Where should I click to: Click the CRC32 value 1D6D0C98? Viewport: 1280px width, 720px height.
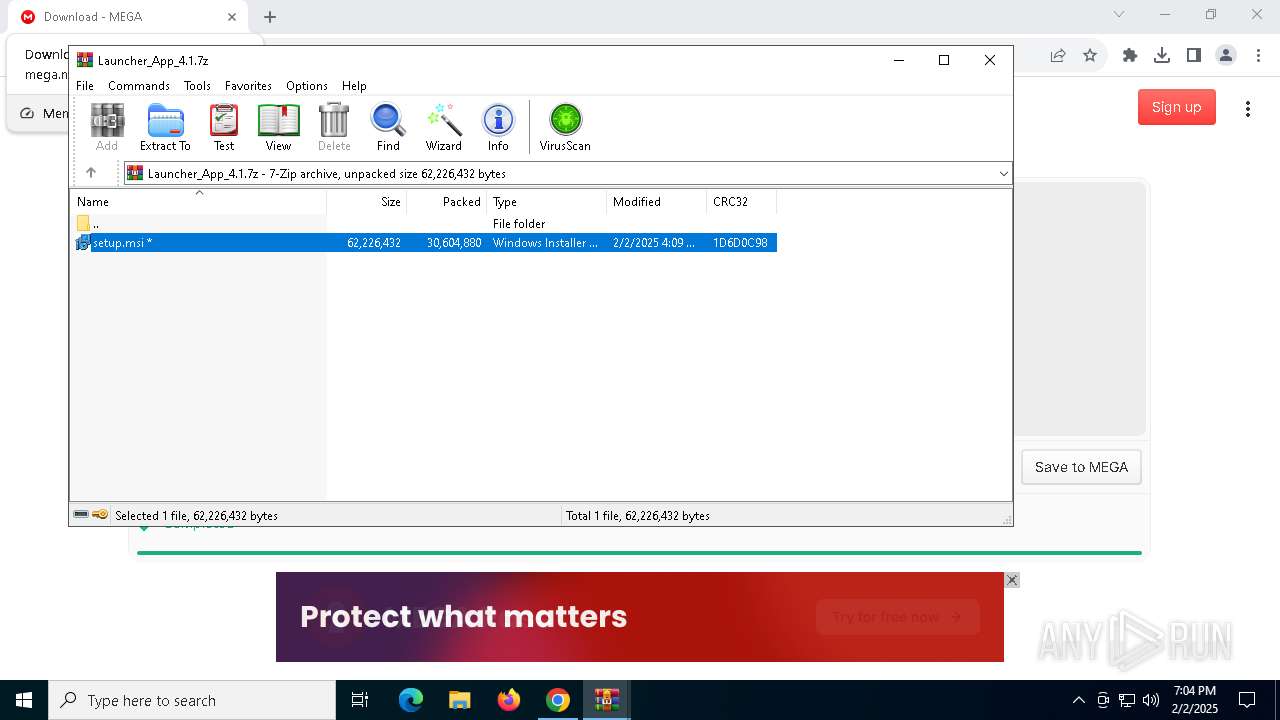tap(740, 243)
